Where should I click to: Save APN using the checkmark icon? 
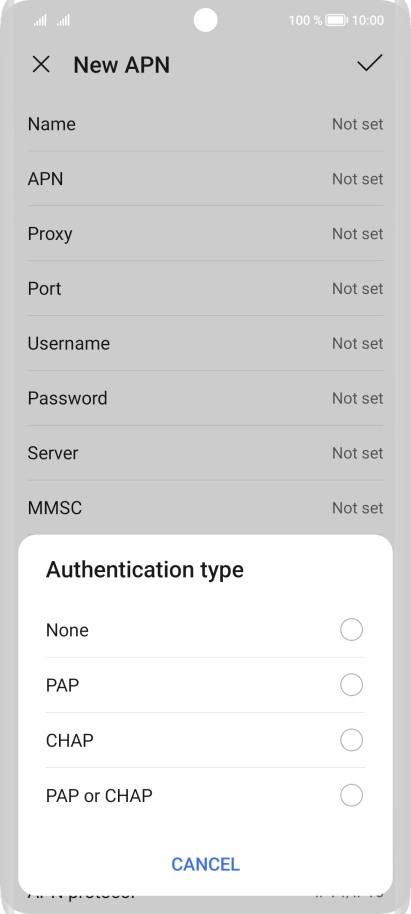(370, 63)
